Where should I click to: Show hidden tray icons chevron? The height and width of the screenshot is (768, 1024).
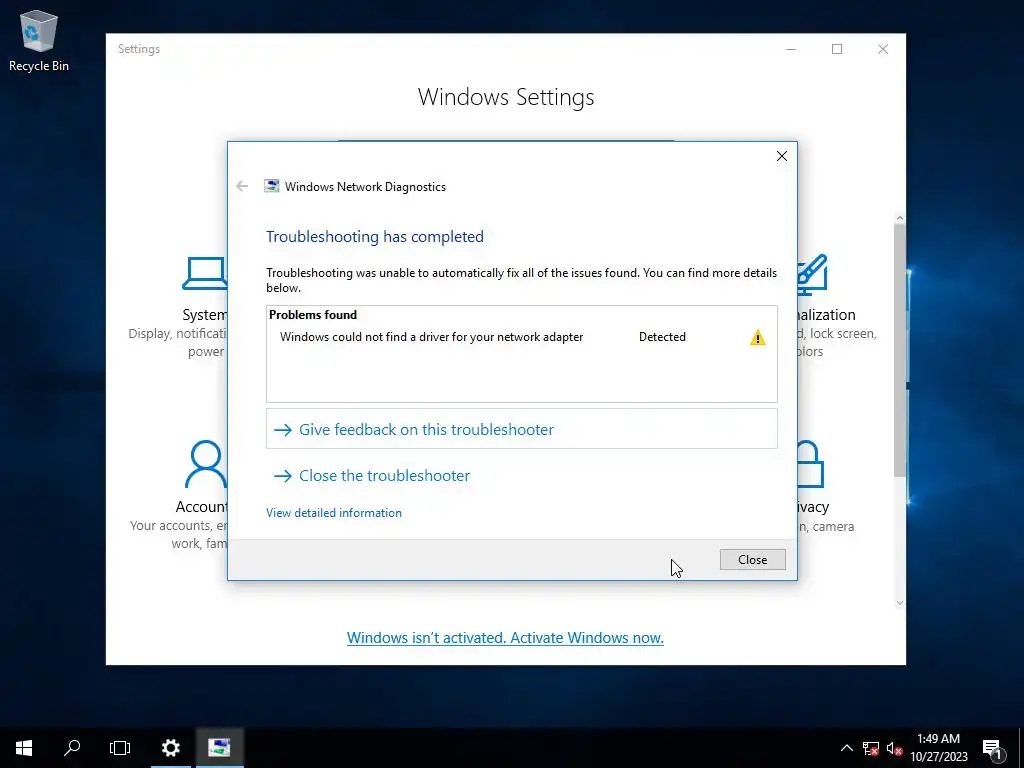point(846,748)
